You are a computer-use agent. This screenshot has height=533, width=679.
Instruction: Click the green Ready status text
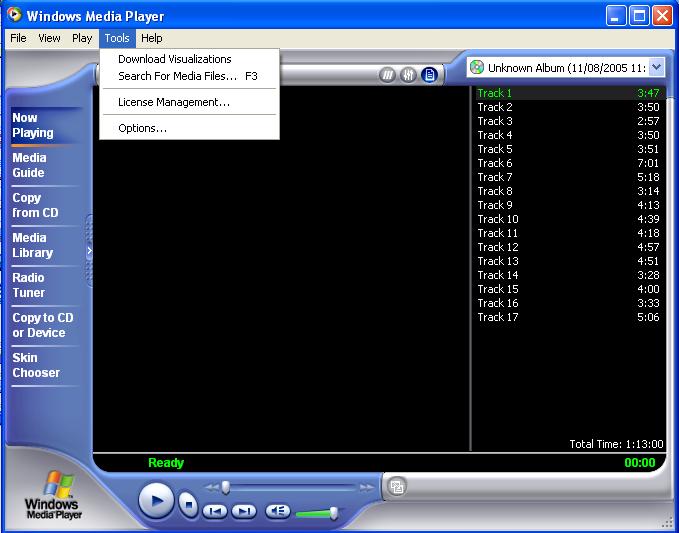click(x=166, y=463)
